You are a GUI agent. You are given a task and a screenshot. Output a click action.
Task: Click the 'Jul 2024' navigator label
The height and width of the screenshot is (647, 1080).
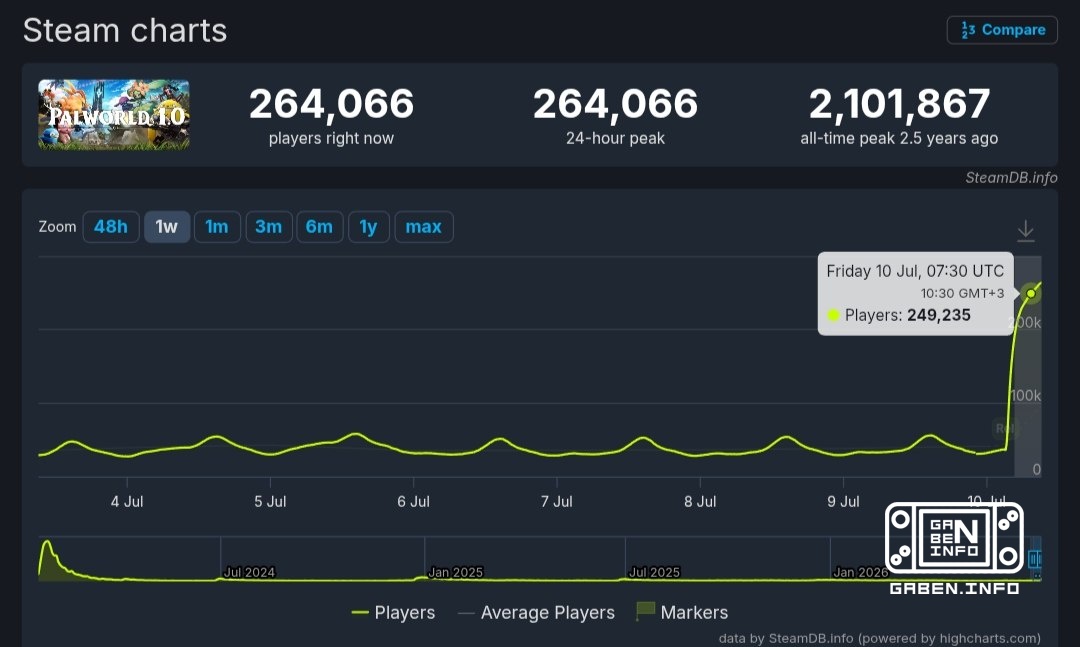249,572
